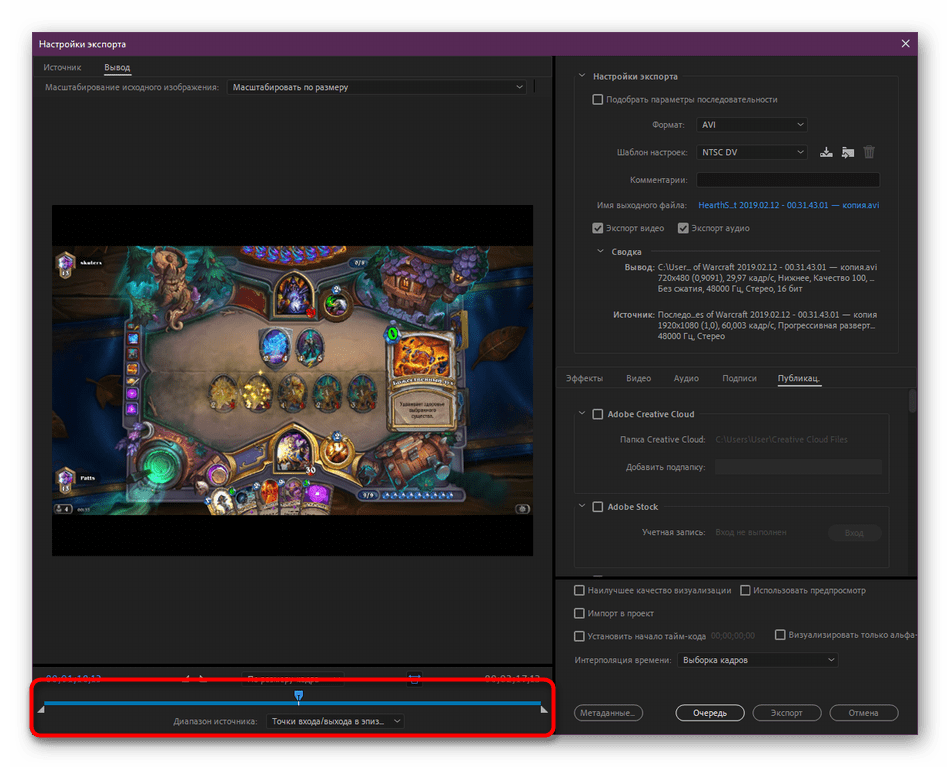Collapse the Сводка section
This screenshot has height=767, width=950.
pos(601,252)
